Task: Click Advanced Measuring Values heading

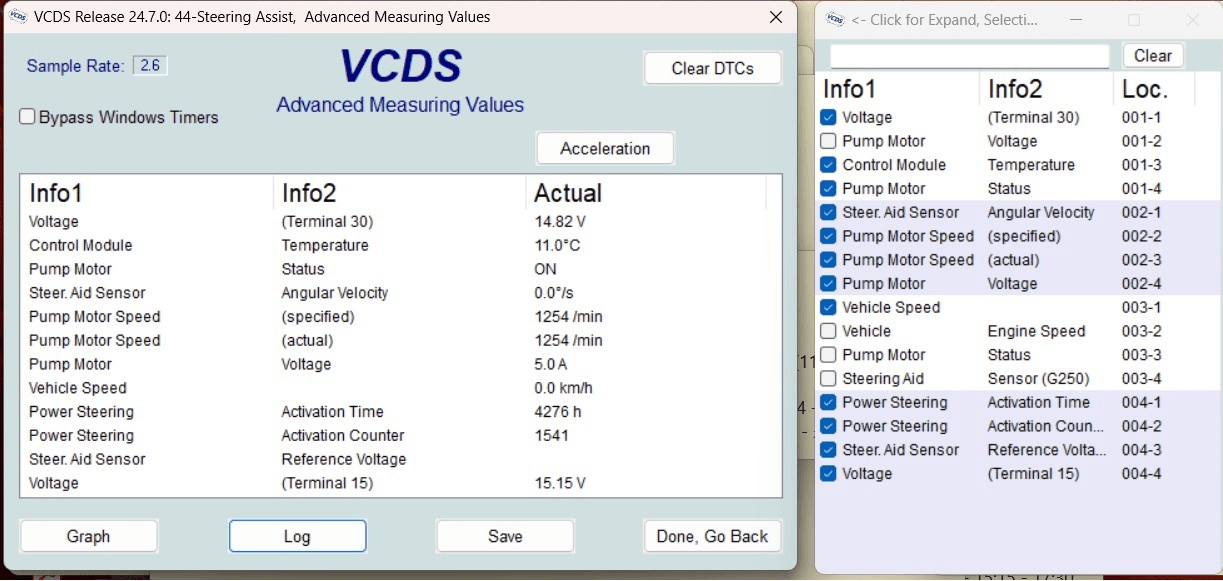Action: [400, 105]
